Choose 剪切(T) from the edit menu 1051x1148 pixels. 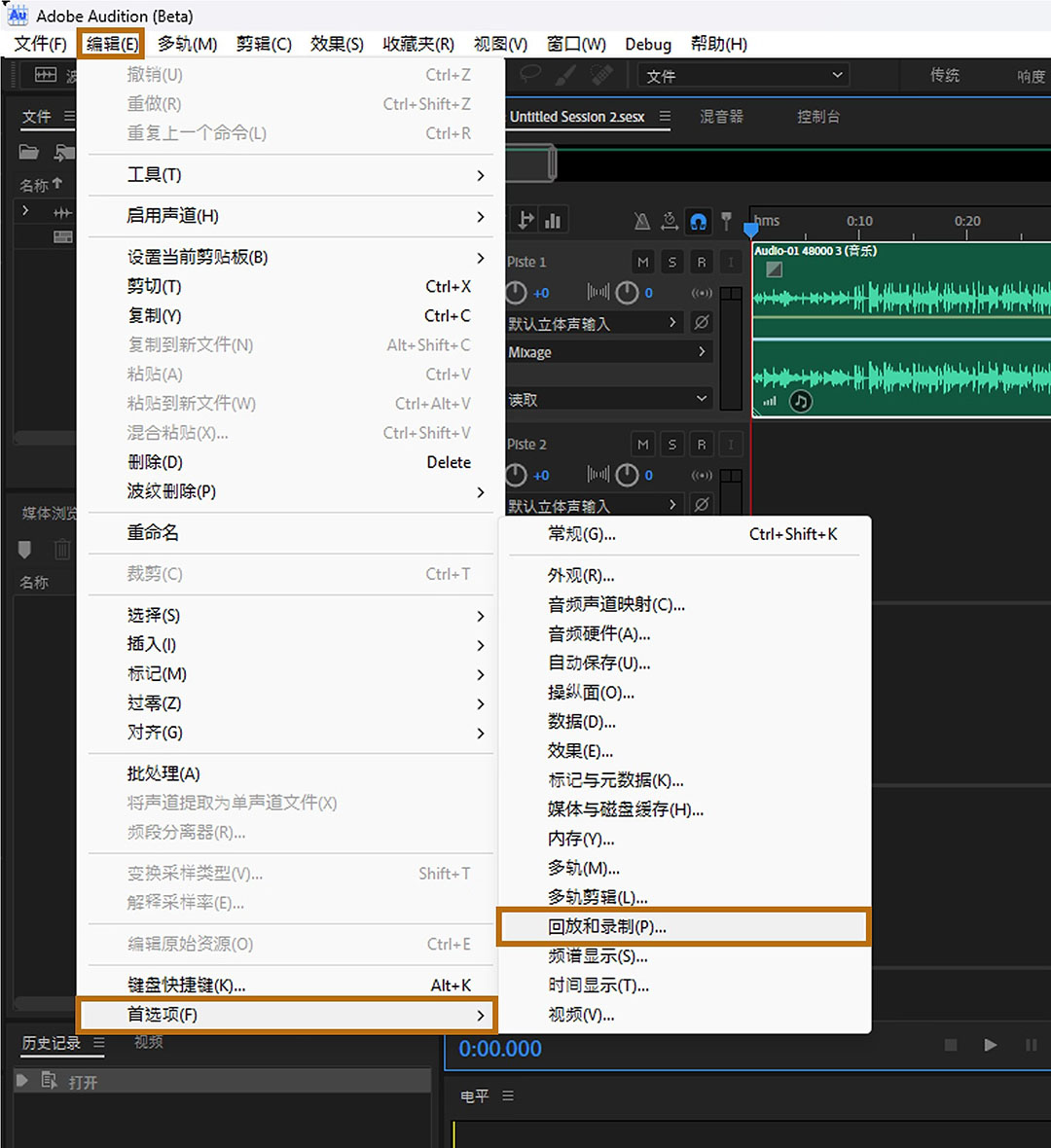(x=292, y=286)
